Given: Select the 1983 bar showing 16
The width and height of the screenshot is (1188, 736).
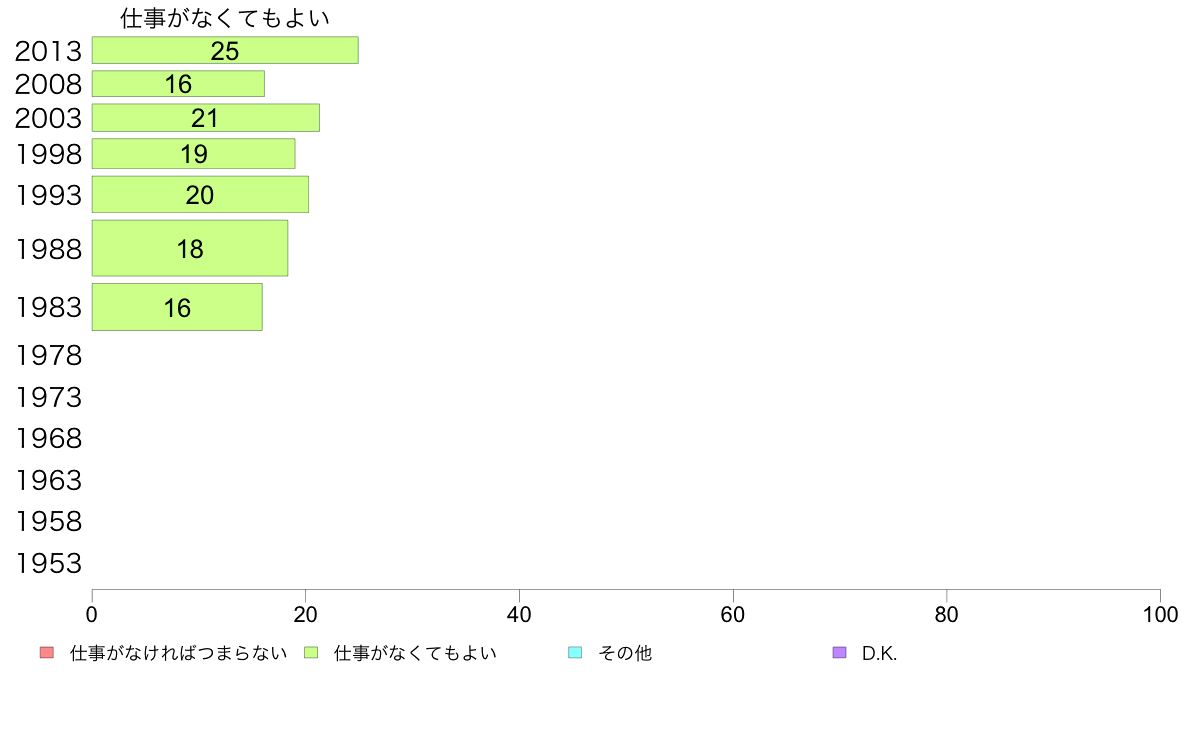Looking at the screenshot, I should [x=177, y=307].
